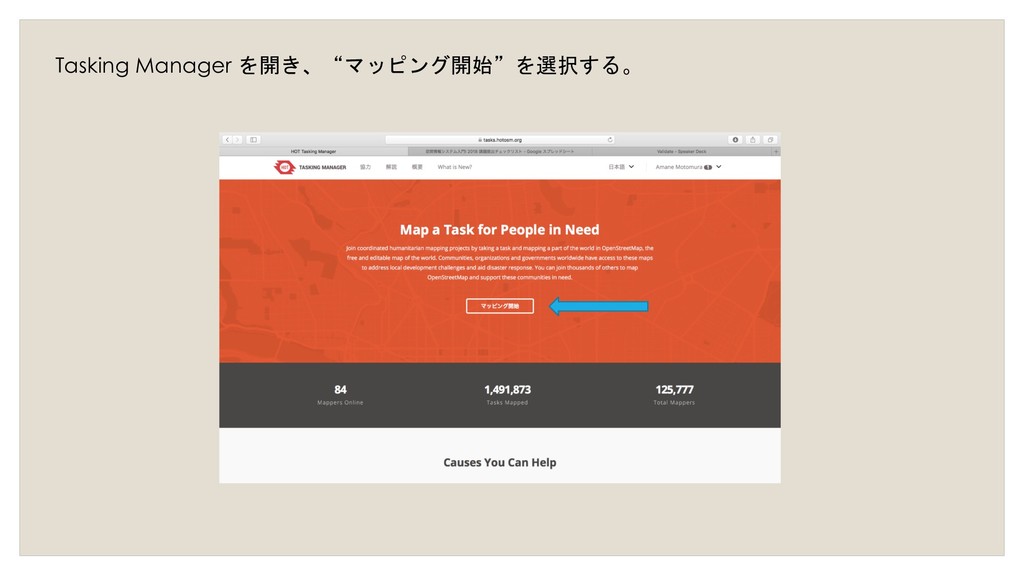The image size is (1024, 576).
Task: Click the new tab plus icon
Action: point(776,152)
